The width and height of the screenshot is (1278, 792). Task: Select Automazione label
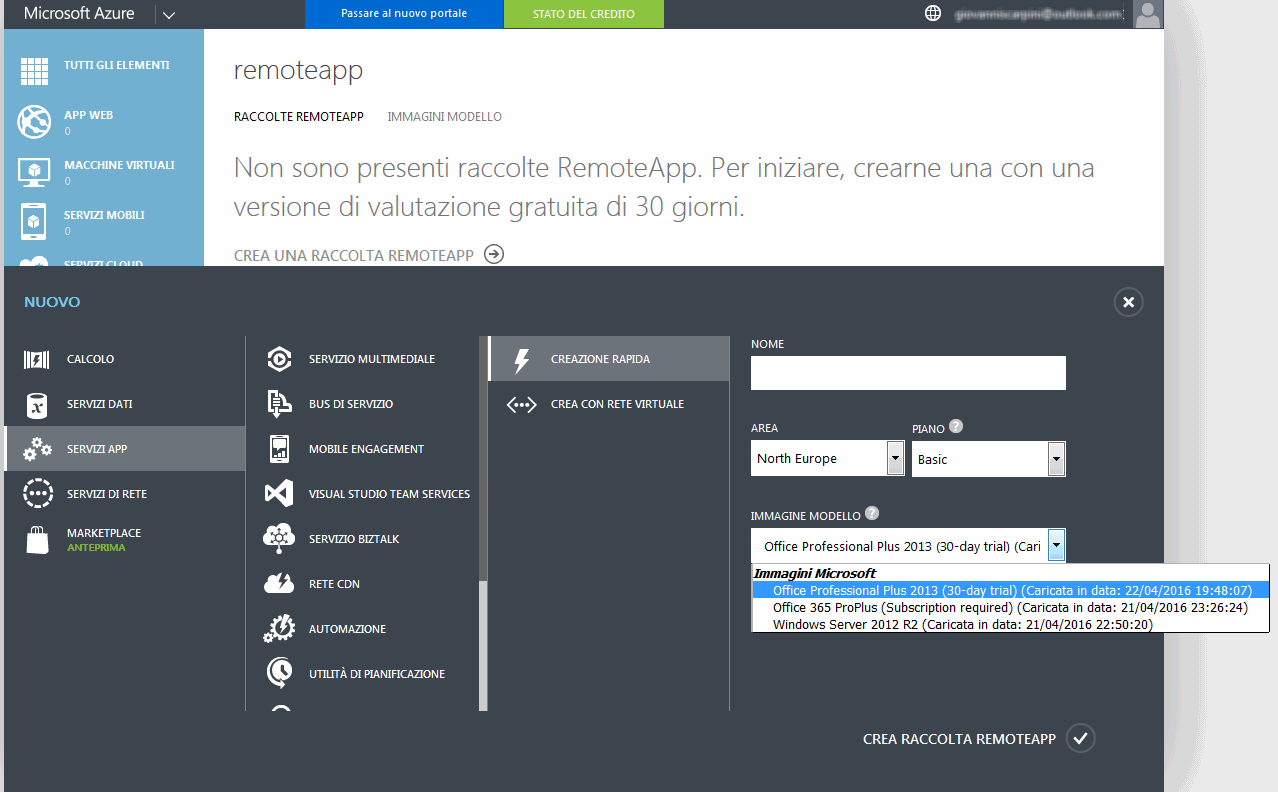click(347, 629)
